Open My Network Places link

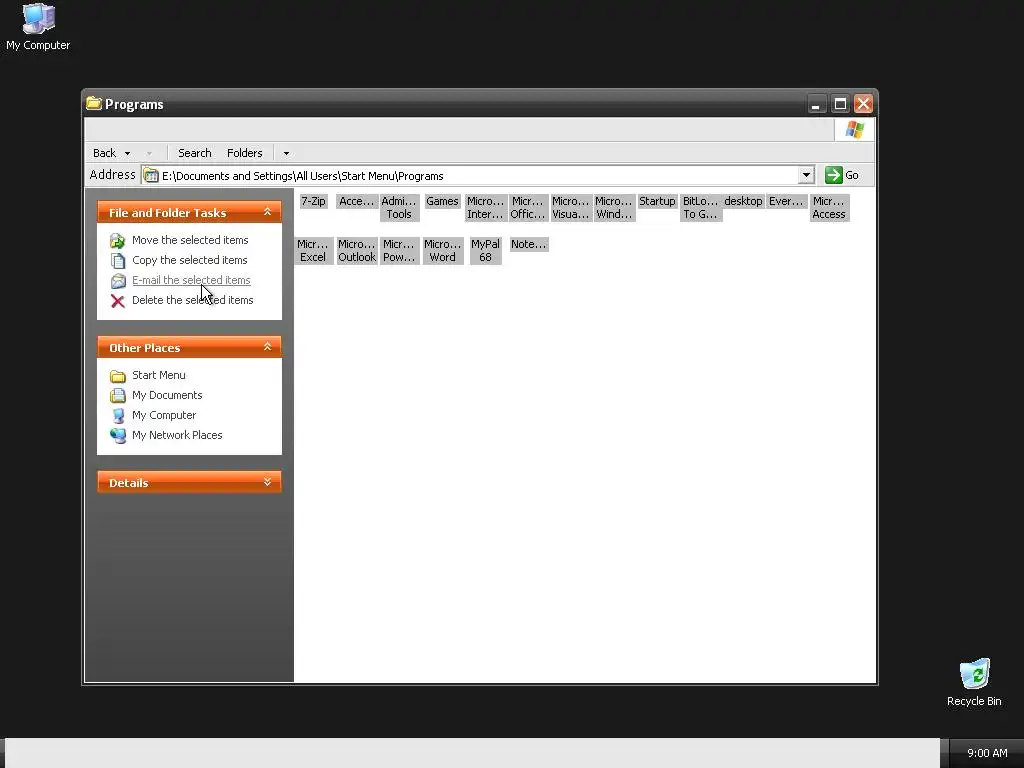pos(177,435)
